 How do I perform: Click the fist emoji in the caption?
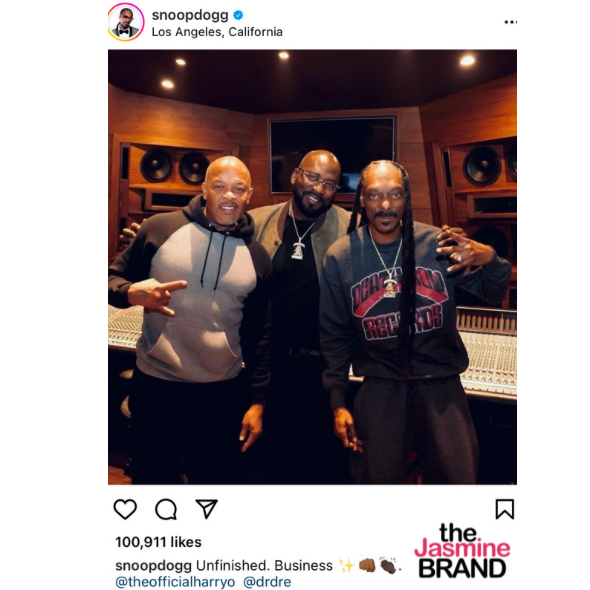tap(367, 565)
